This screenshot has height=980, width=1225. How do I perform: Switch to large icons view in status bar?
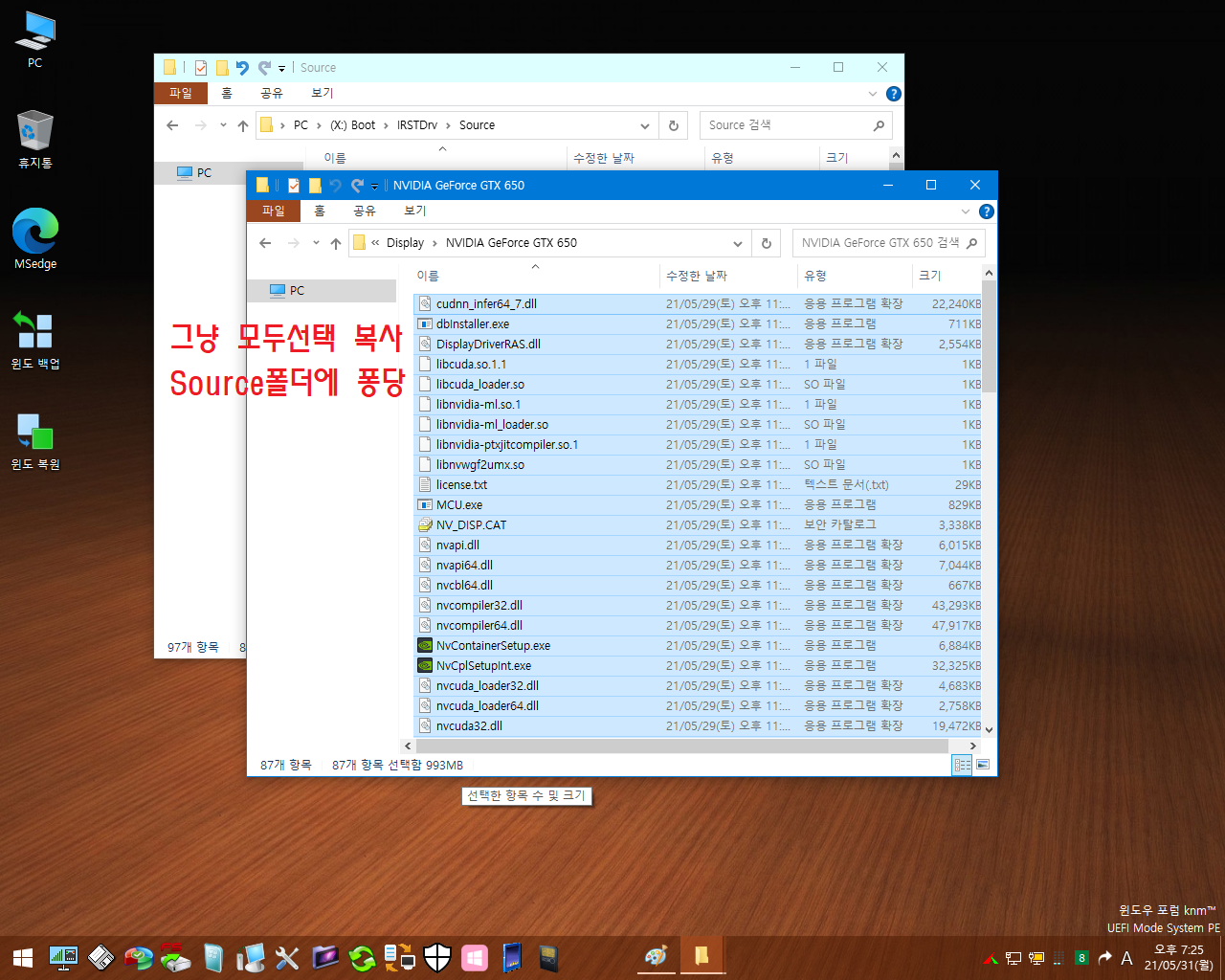(x=982, y=765)
